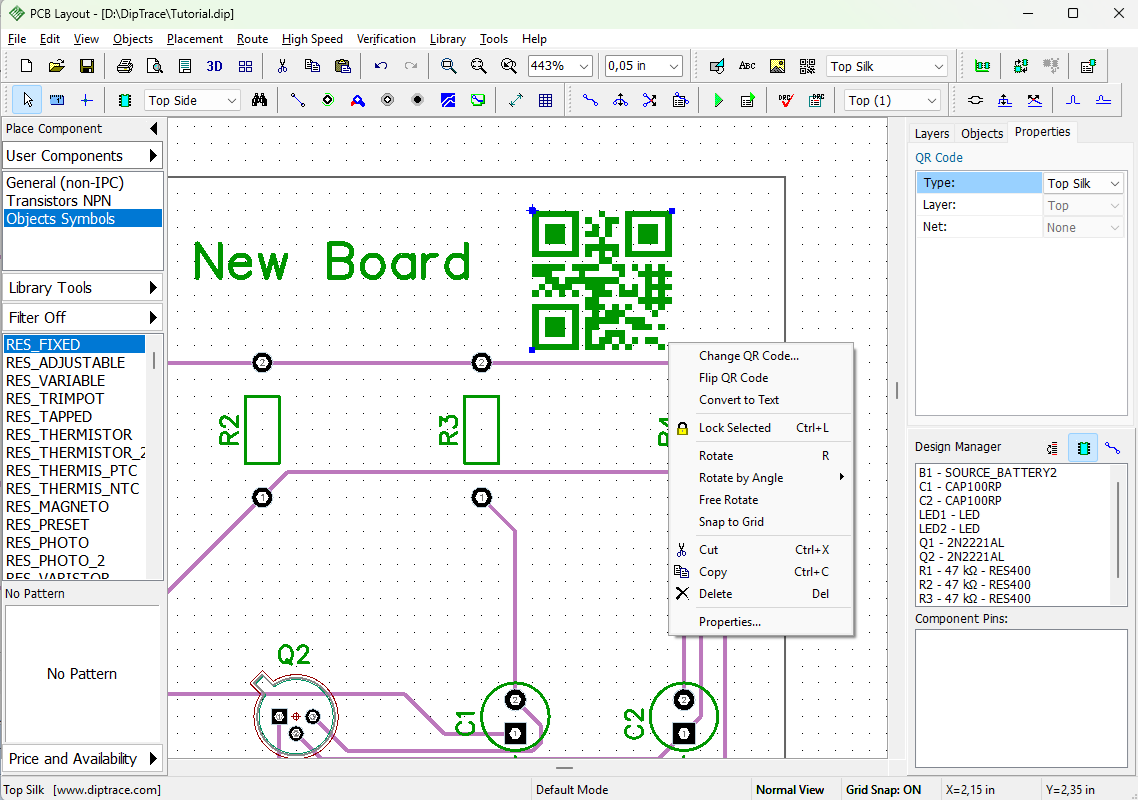Expand Price and Availability panel
The height and width of the screenshot is (800, 1138).
pos(82,759)
